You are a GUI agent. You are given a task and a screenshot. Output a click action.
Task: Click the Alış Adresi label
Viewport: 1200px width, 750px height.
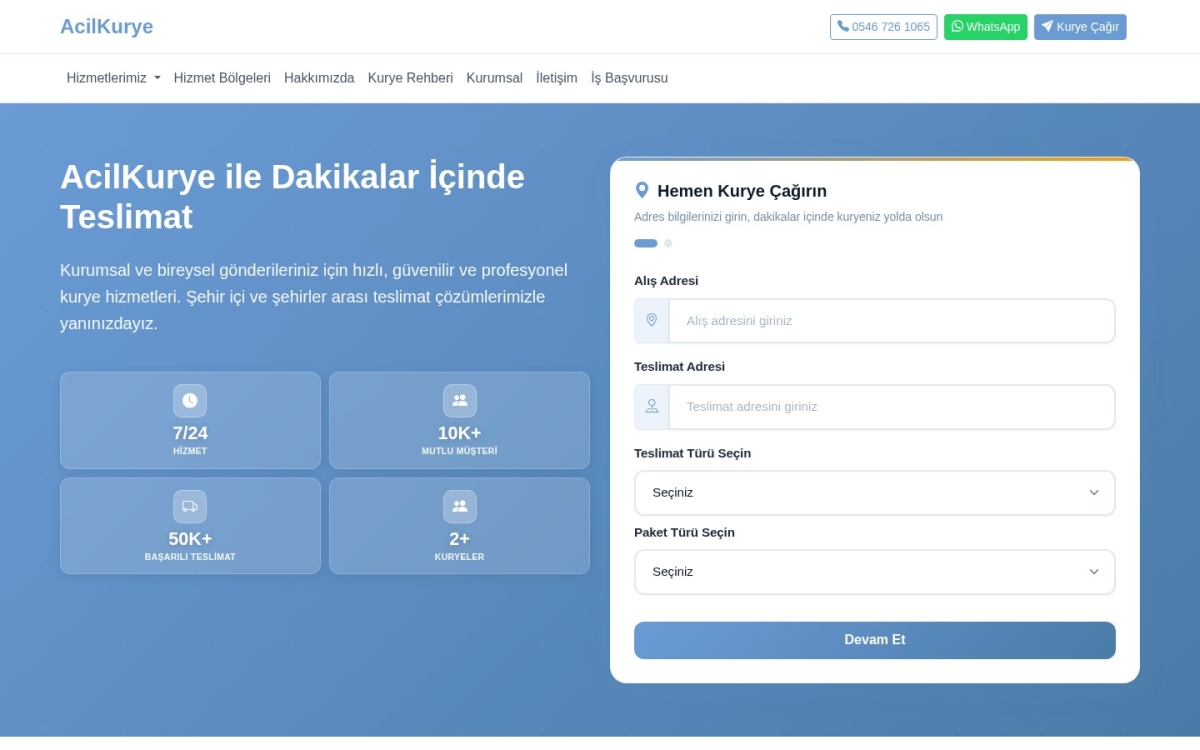(666, 281)
